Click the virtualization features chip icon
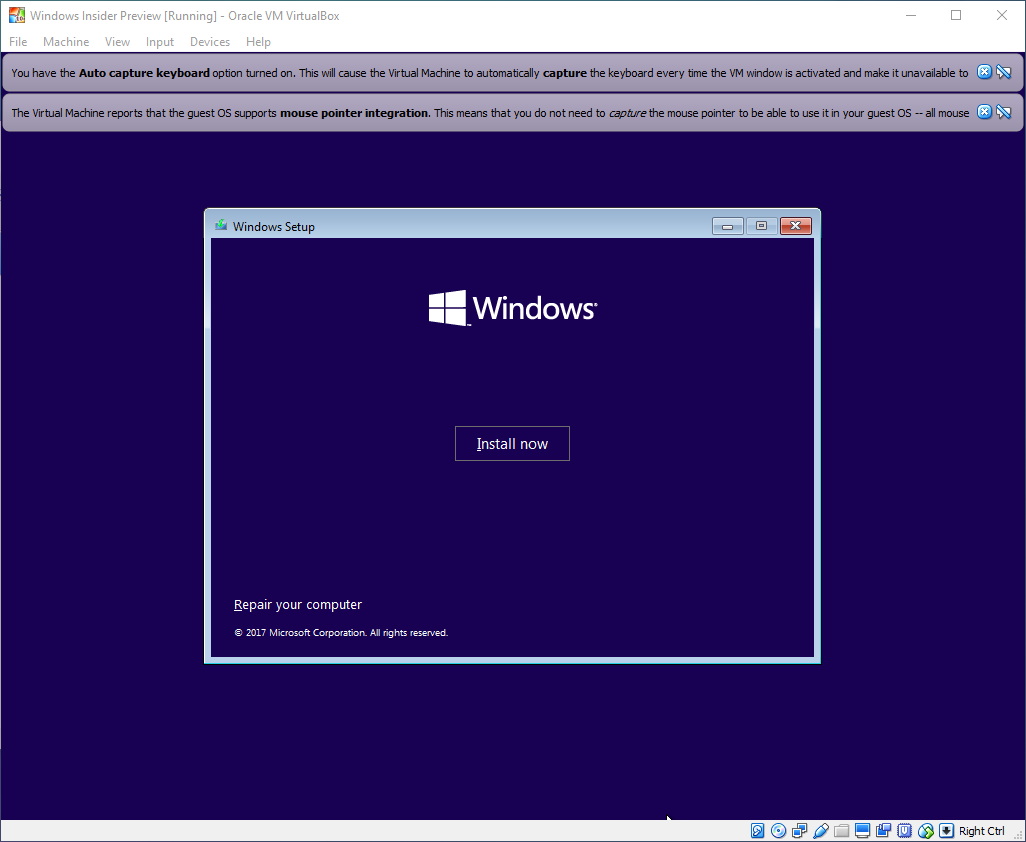The height and width of the screenshot is (842, 1026). click(x=903, y=830)
